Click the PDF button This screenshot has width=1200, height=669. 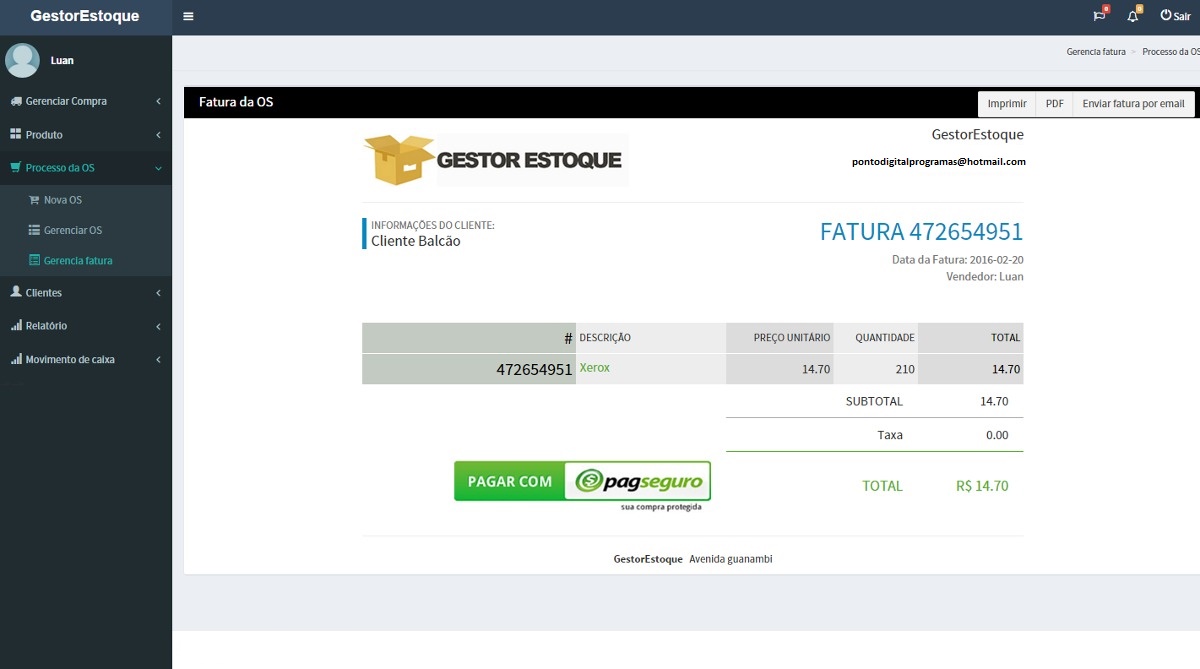1053,103
